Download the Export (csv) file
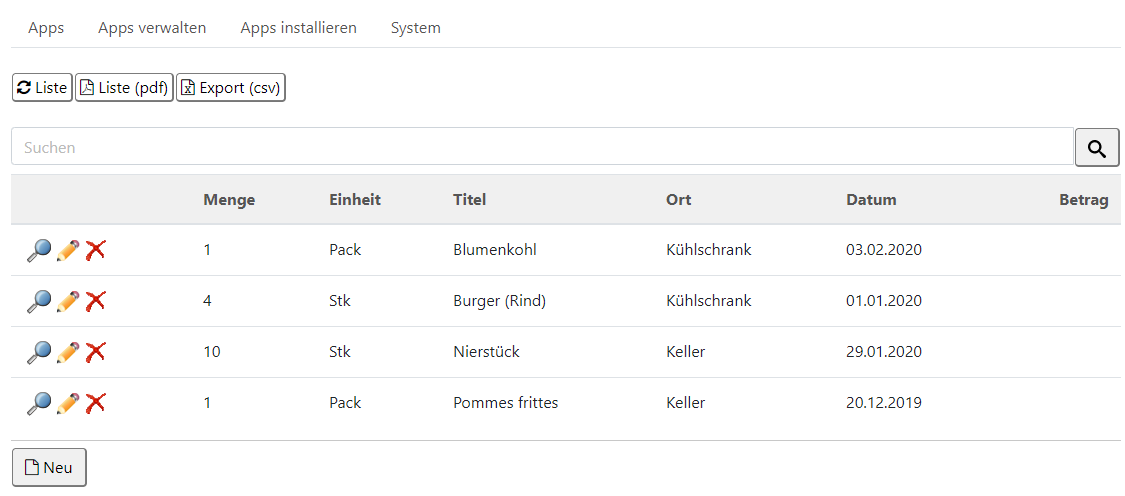Screen dimensions: 1125x496 point(231,88)
